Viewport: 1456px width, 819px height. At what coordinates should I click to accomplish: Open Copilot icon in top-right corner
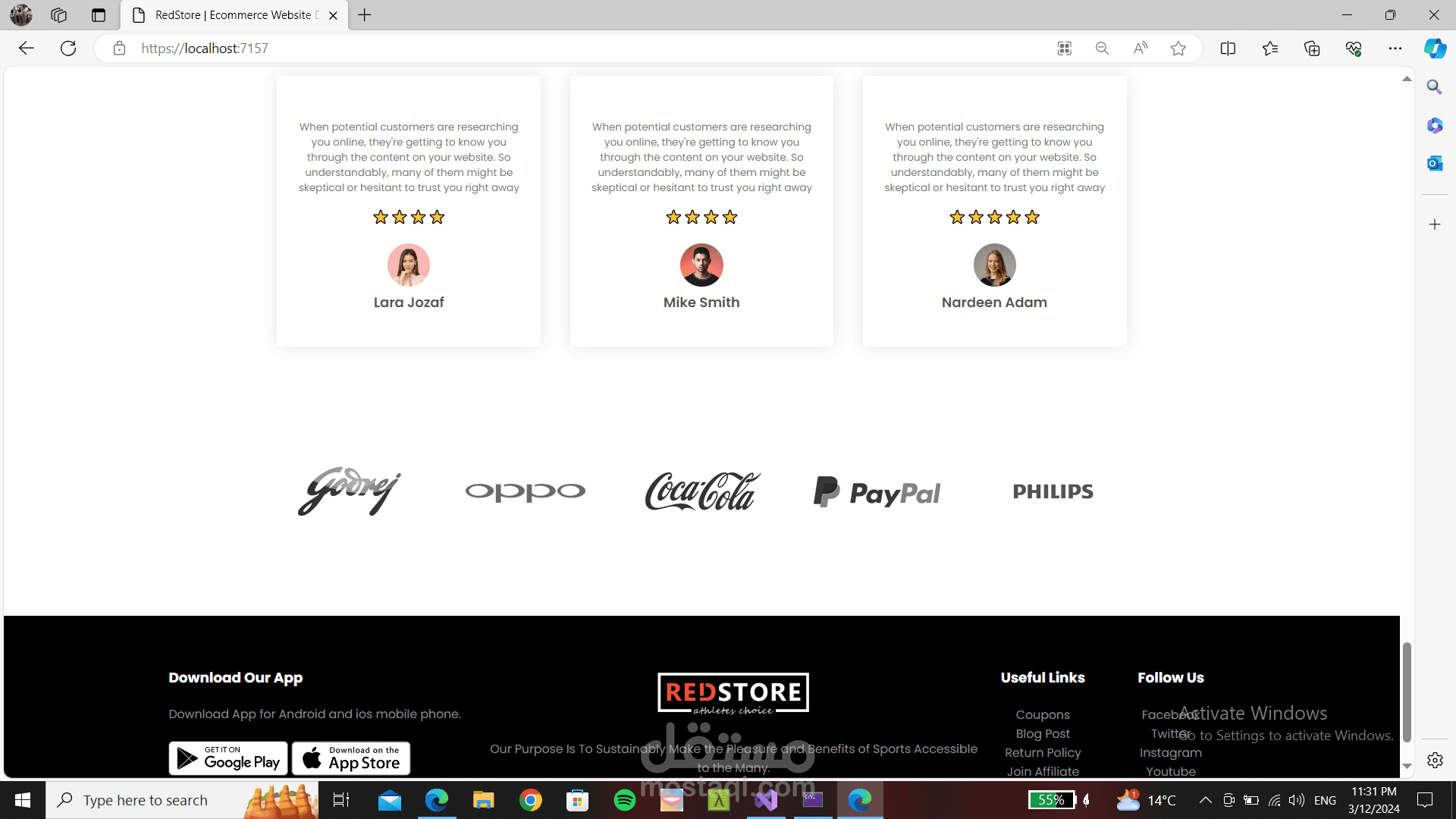coord(1434,49)
